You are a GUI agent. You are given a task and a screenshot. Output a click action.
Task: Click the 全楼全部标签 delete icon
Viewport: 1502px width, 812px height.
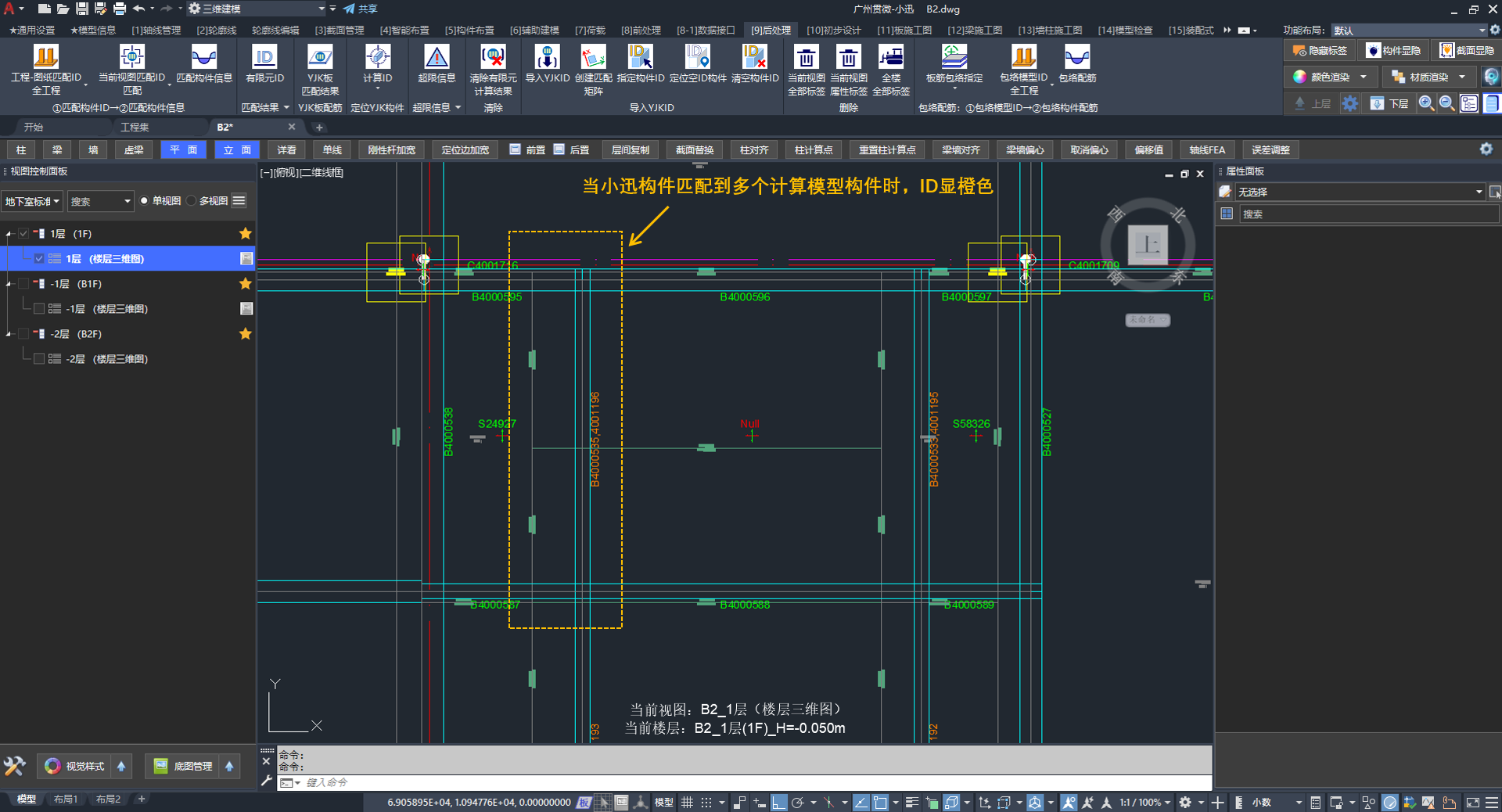click(891, 58)
